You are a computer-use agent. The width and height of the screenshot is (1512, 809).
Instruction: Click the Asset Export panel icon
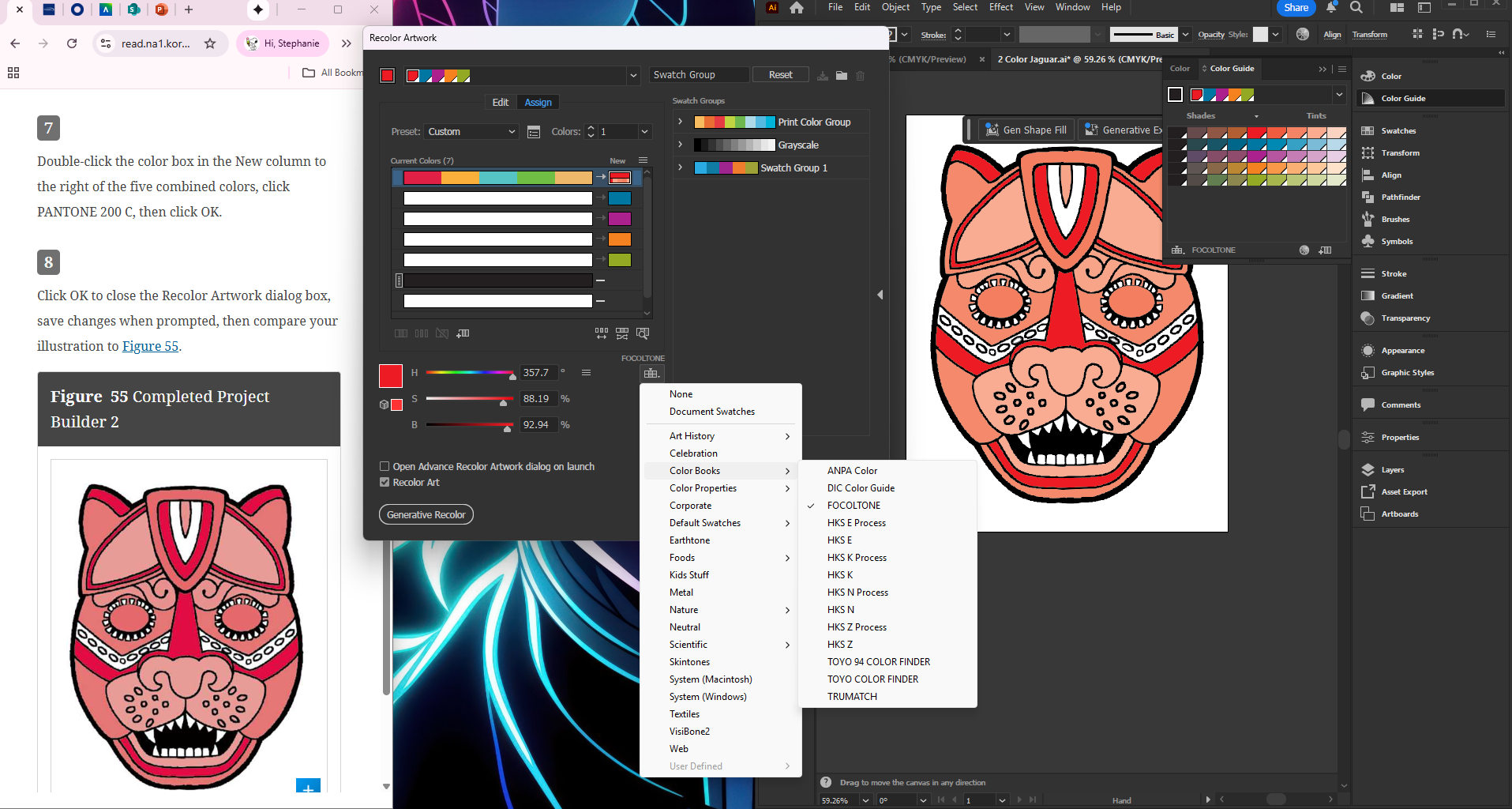1368,492
